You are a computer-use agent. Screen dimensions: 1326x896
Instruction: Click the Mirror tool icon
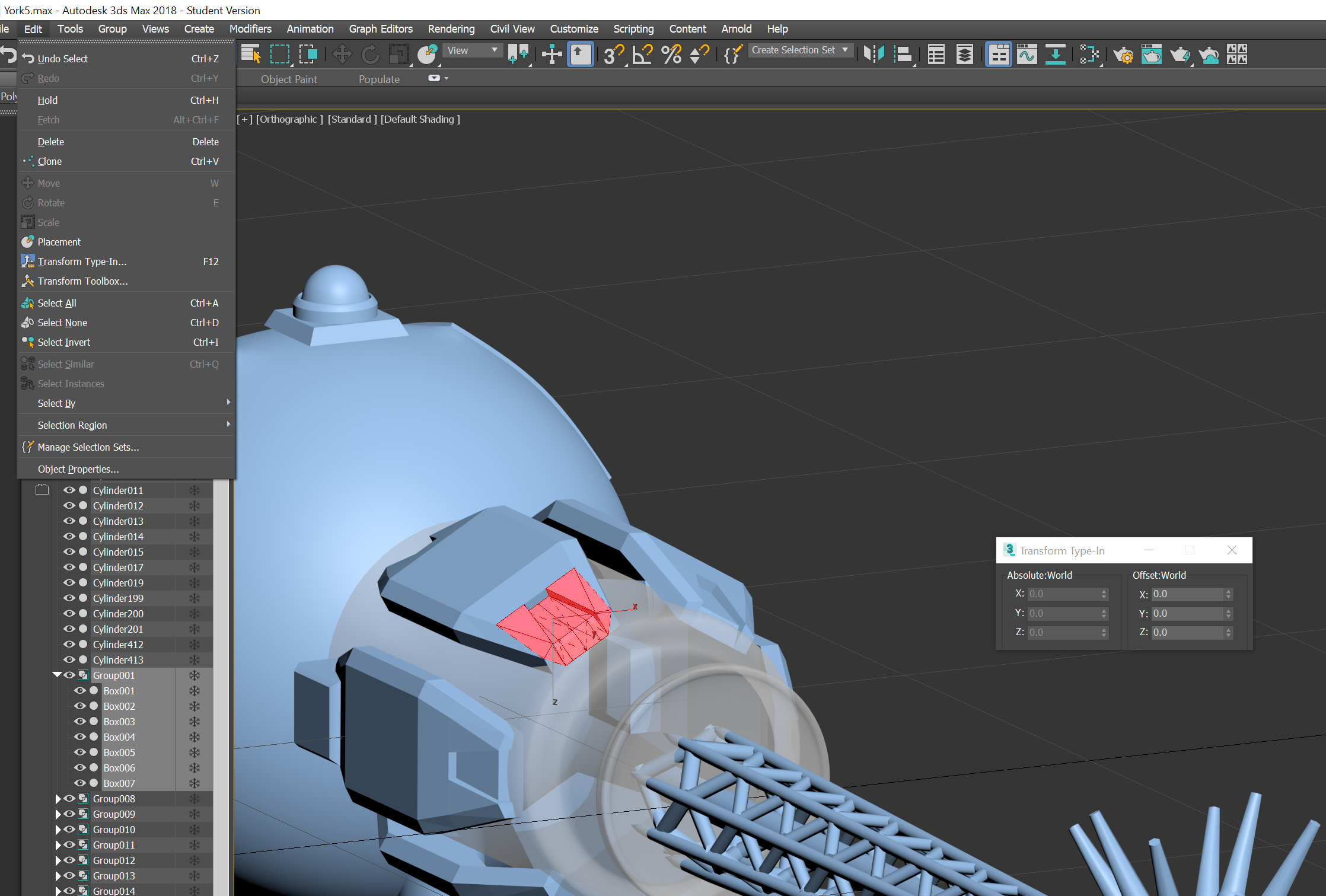point(873,54)
